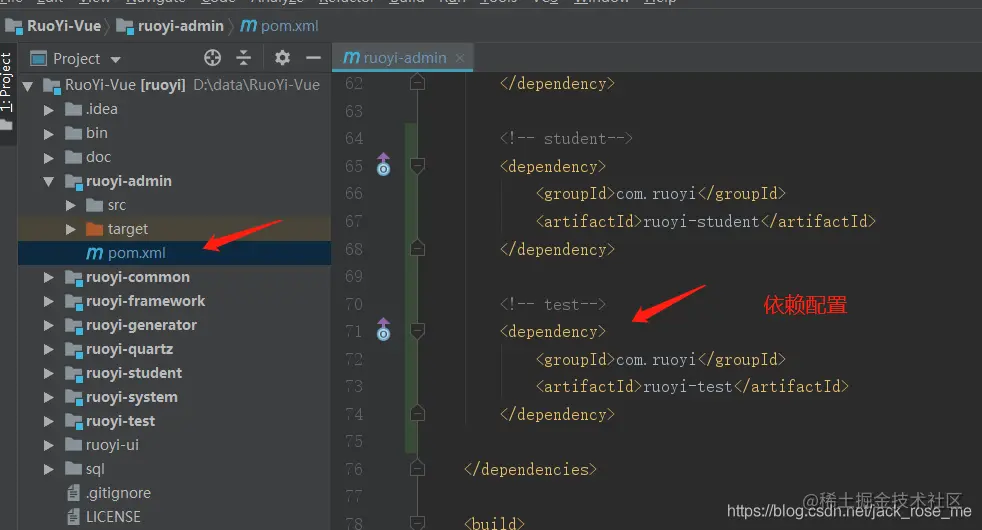Select the sql folder tree item
The width and height of the screenshot is (982, 530).
95,469
